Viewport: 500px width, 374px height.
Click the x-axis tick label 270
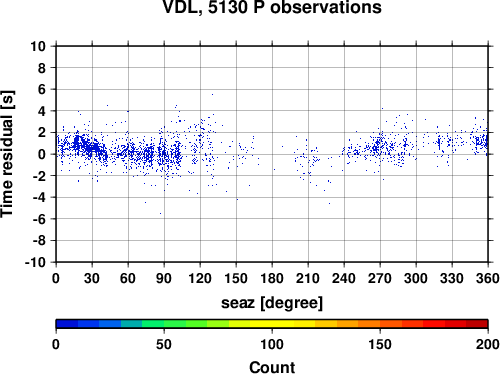pyautogui.click(x=380, y=278)
